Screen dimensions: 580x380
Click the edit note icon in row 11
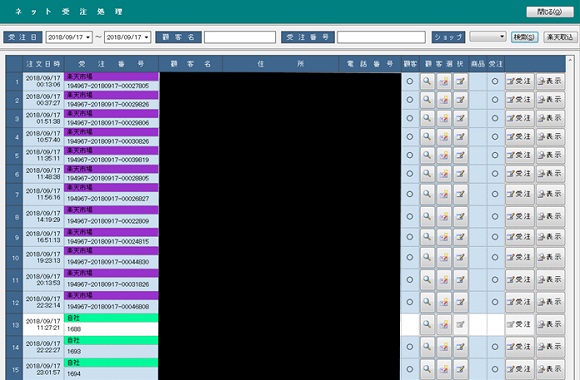(461, 280)
